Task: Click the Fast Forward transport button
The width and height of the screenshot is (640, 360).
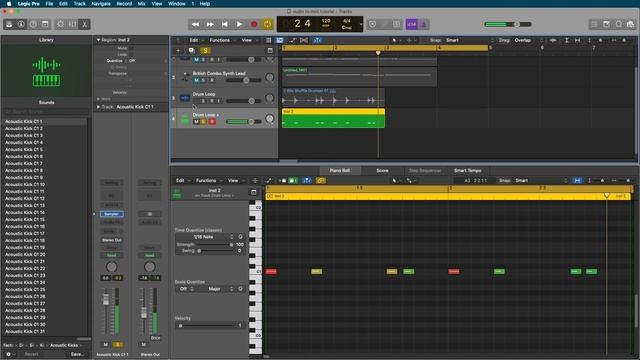Action: click(210, 24)
